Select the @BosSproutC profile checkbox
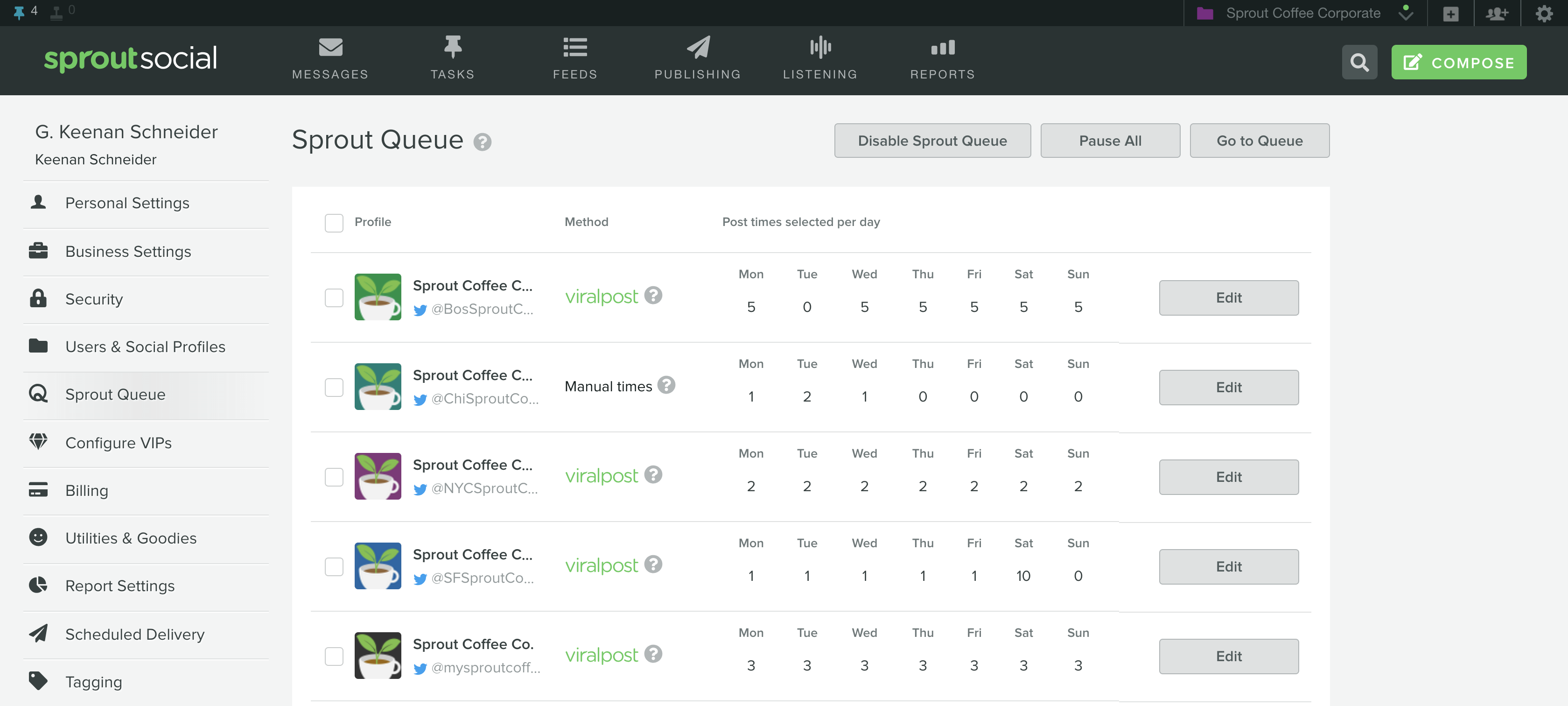Image resolution: width=1568 pixels, height=706 pixels. tap(334, 297)
